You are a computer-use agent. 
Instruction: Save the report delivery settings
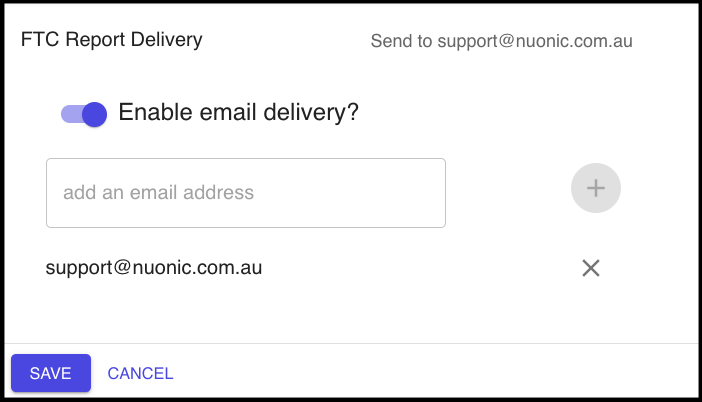[51, 374]
